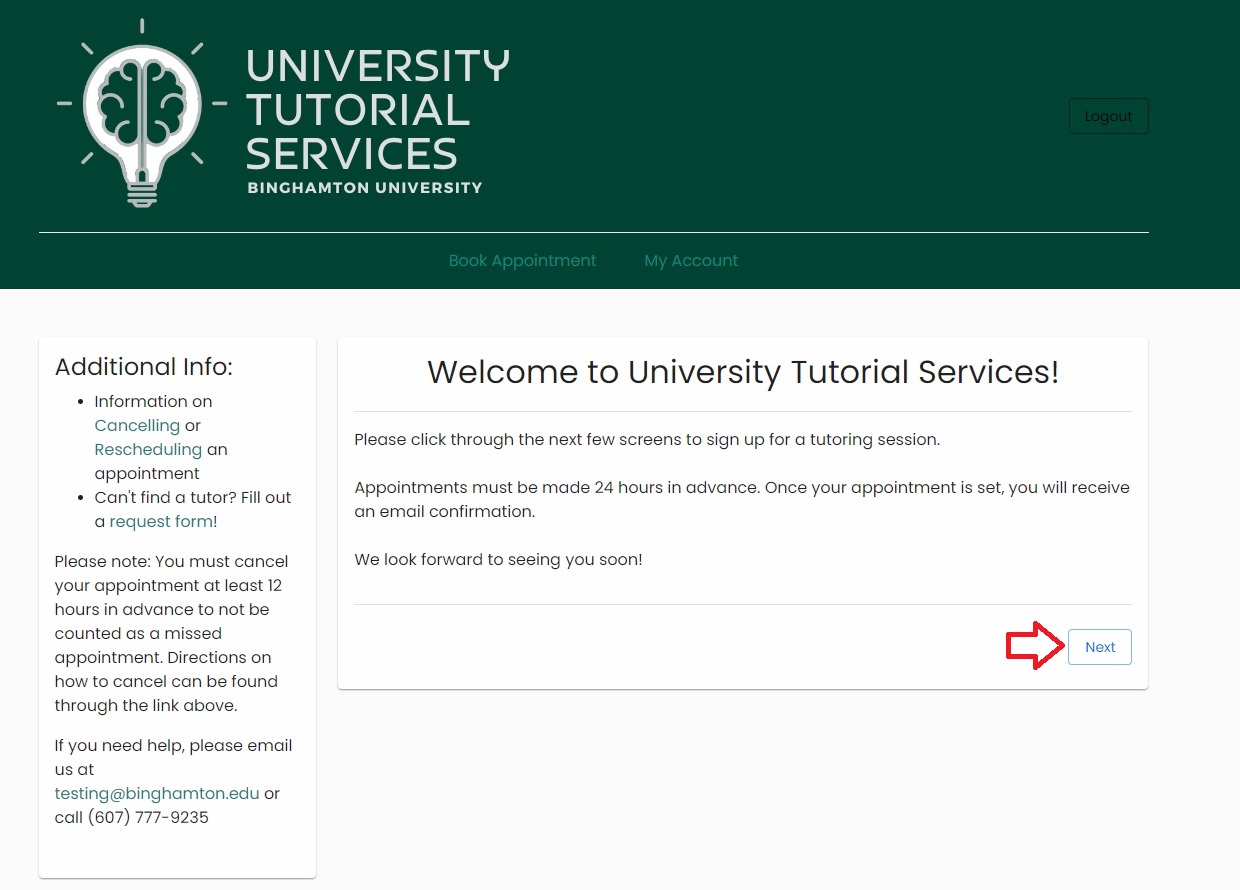Click the BINGHAMTON UNIVERSITY subtitle in the header

364,187
